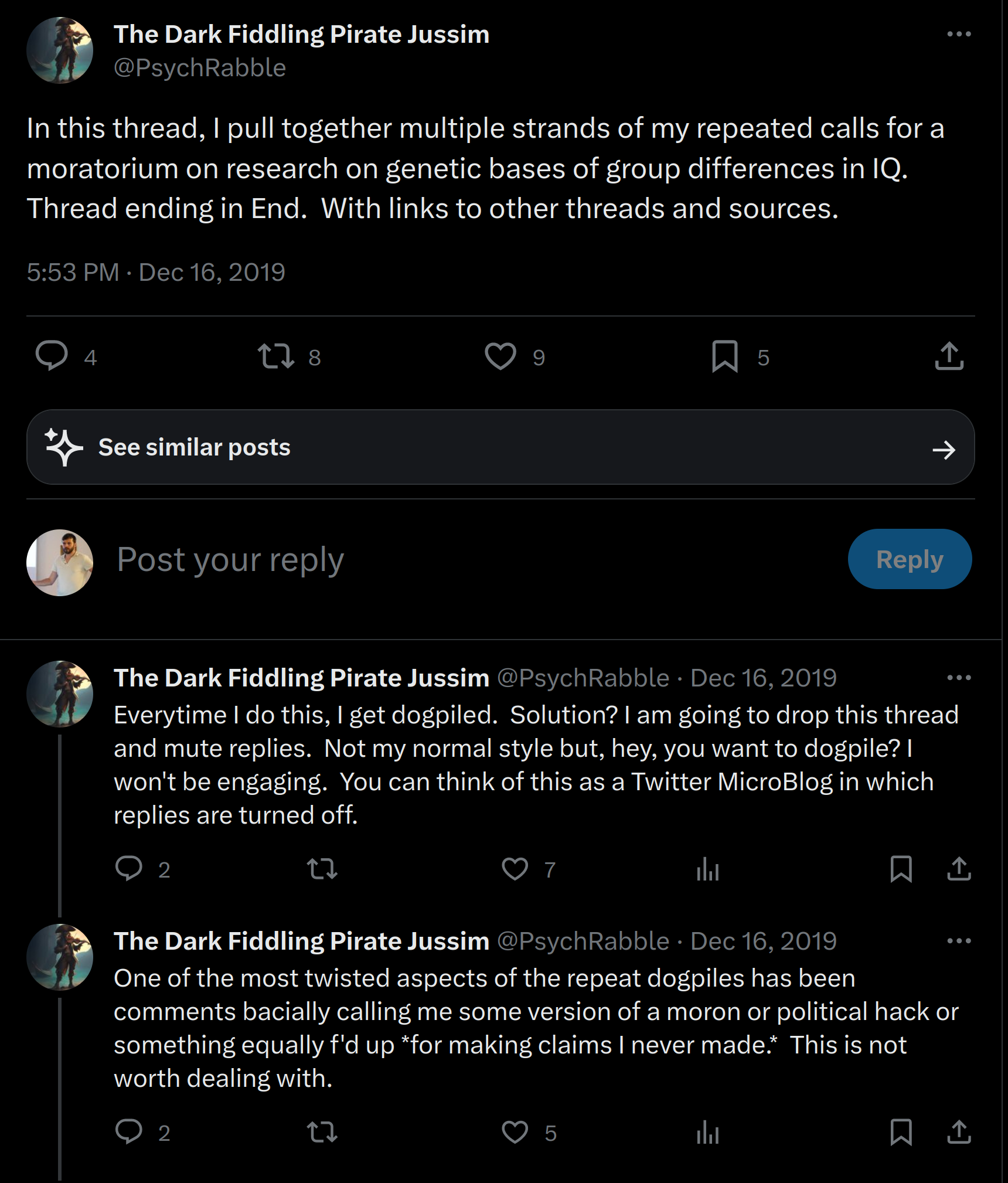This screenshot has height=1183, width=1008.
Task: Open more options on dogpiled reply
Action: click(959, 678)
